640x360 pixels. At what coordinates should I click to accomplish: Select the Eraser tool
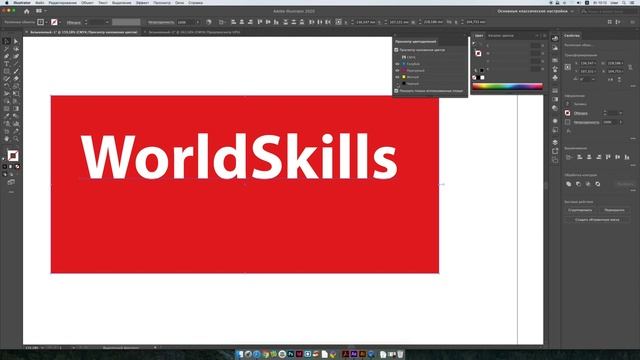coord(16,79)
